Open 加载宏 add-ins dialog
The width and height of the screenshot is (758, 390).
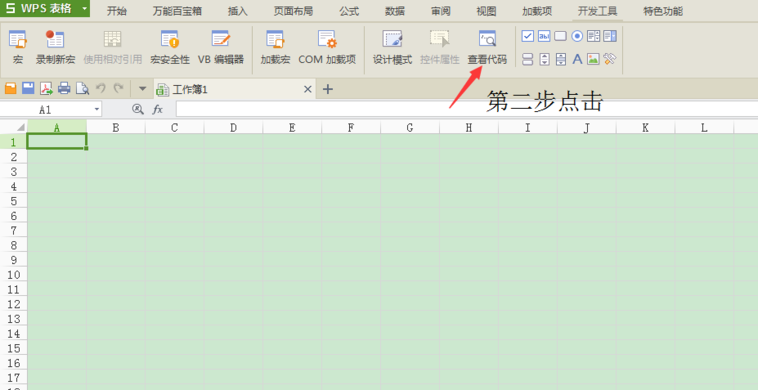pyautogui.click(x=275, y=47)
